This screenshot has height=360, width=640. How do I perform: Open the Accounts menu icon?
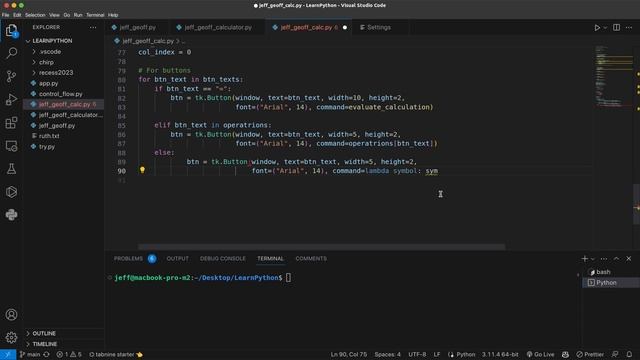[11, 315]
